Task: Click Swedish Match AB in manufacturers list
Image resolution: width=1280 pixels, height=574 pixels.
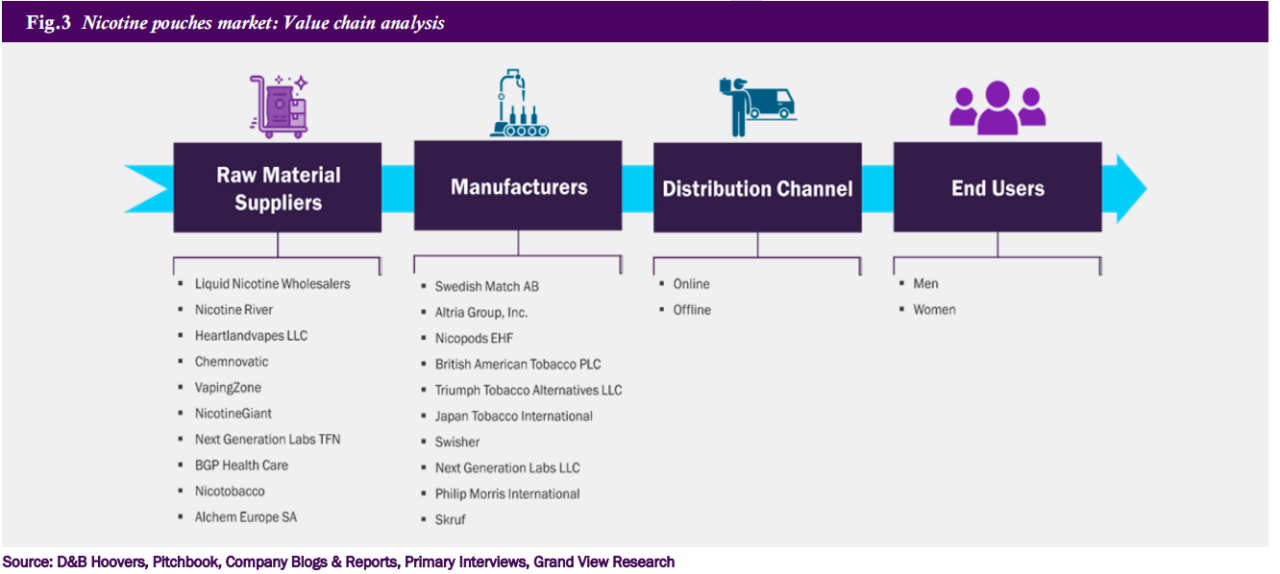Action: [x=486, y=286]
